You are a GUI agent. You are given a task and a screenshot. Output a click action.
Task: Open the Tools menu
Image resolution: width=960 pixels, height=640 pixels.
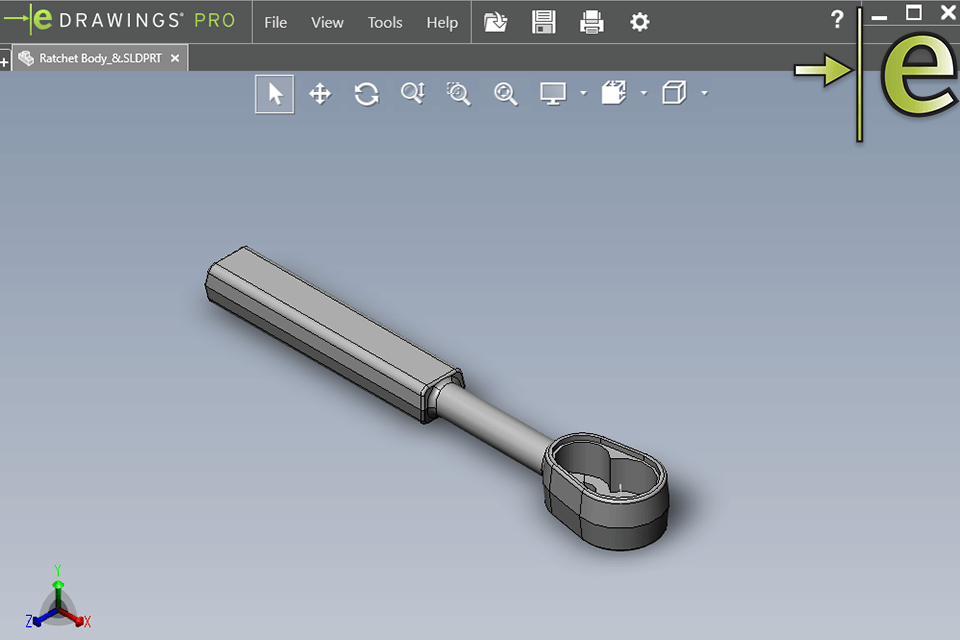pyautogui.click(x=385, y=22)
